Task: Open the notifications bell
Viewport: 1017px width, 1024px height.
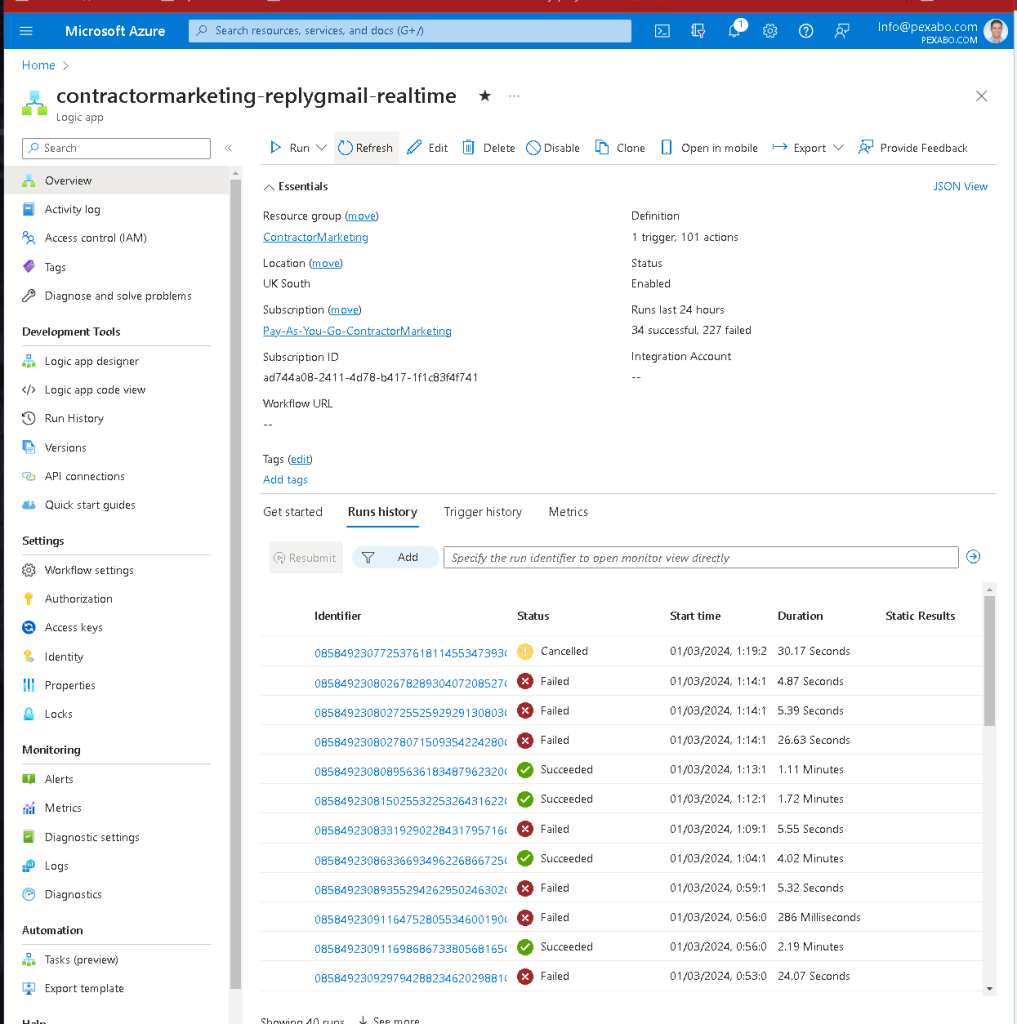Action: tap(735, 30)
